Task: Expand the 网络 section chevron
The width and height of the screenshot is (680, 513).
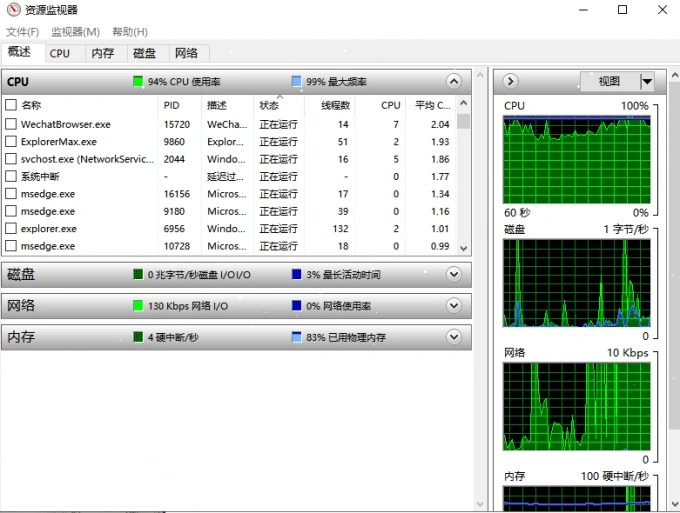Action: (x=454, y=306)
